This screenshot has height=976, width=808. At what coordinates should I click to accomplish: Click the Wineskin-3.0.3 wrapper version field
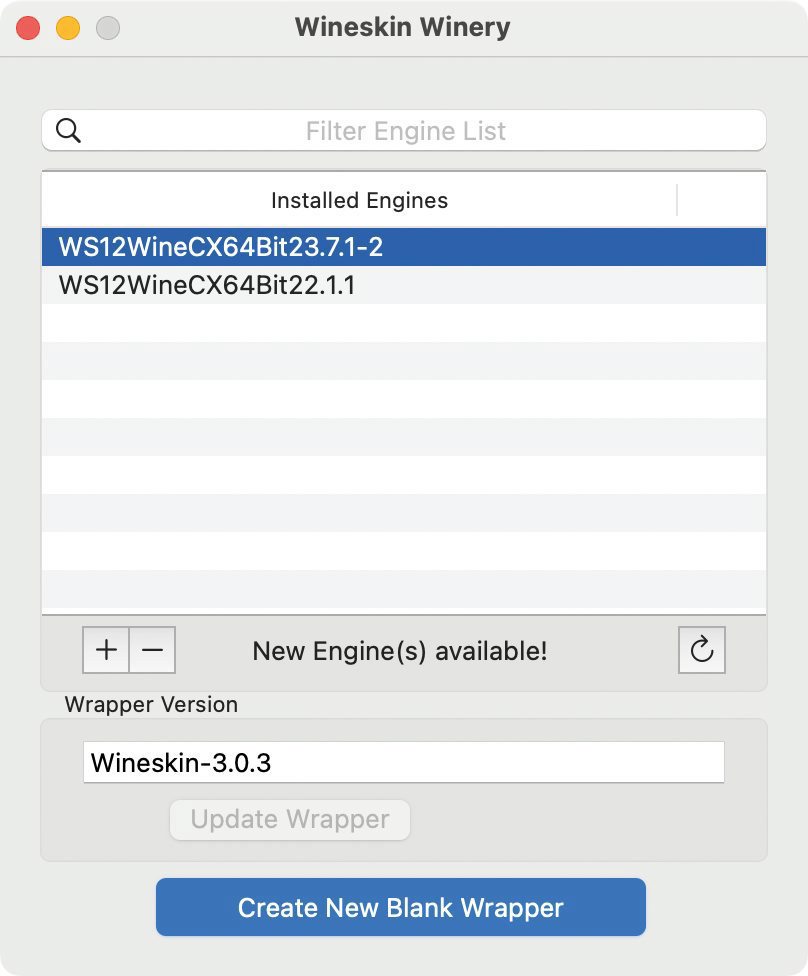tap(404, 762)
